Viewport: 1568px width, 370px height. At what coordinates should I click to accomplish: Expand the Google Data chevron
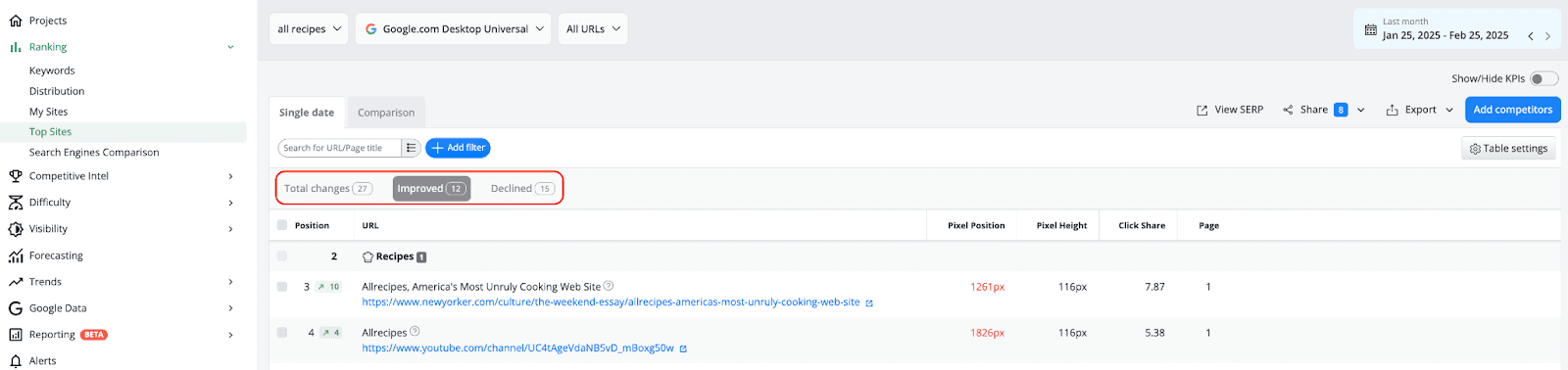coord(231,308)
